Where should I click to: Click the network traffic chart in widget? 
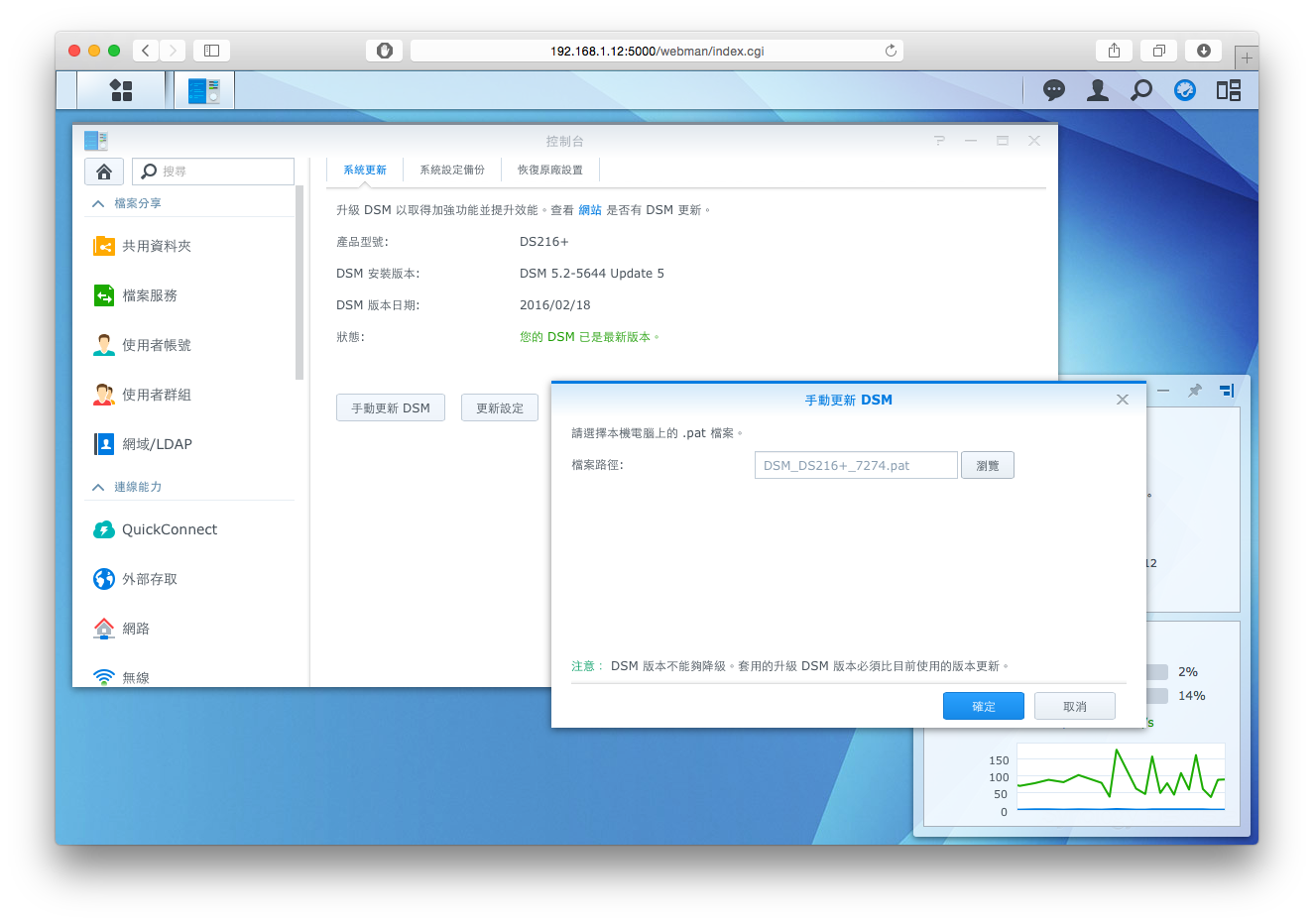pyautogui.click(x=1121, y=779)
